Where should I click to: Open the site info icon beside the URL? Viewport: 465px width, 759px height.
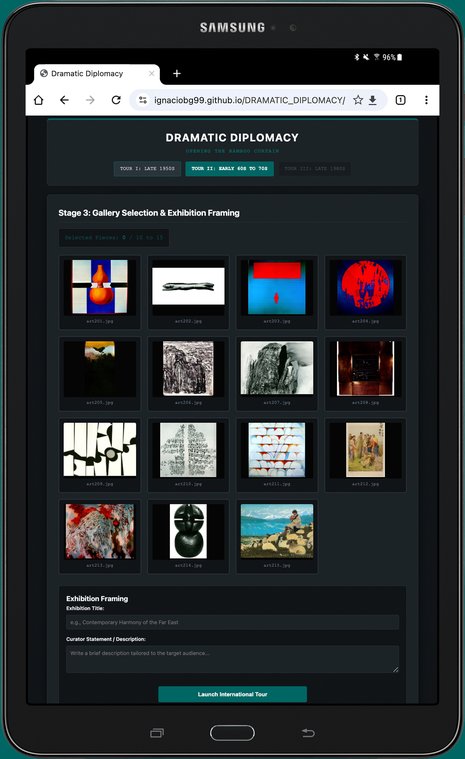(x=143, y=100)
